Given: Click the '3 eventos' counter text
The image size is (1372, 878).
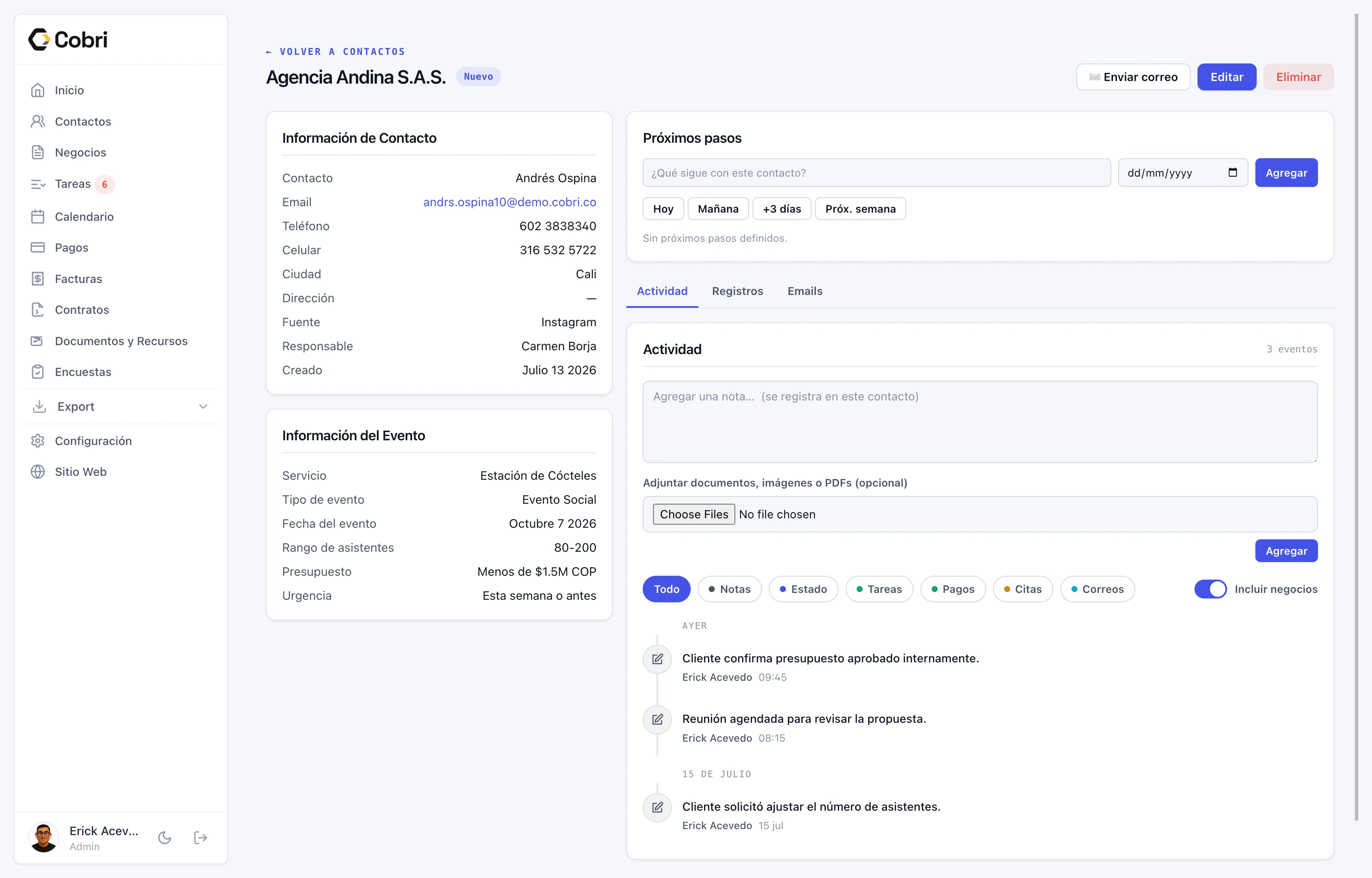Looking at the screenshot, I should (x=1292, y=349).
